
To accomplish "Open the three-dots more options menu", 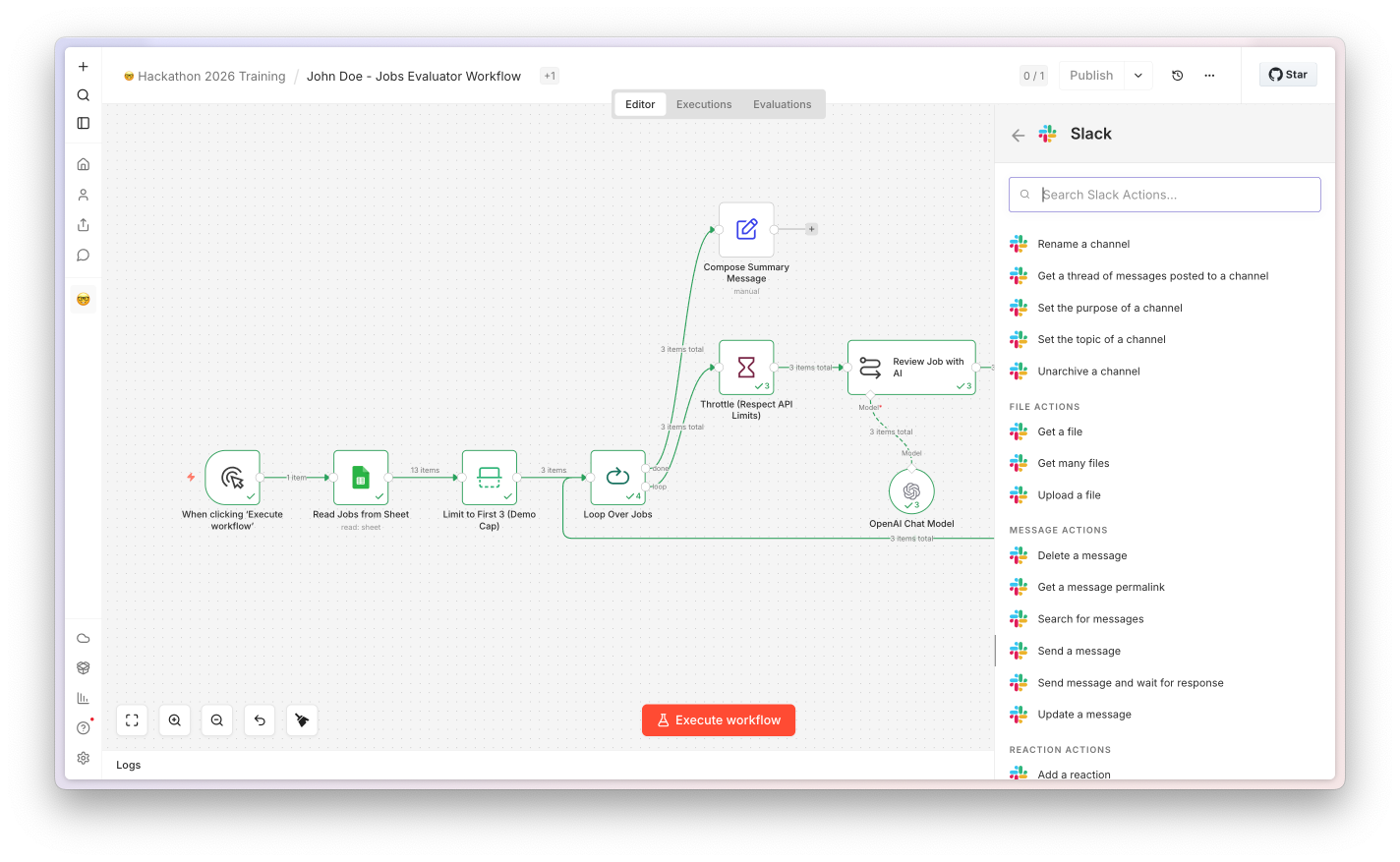I will (1209, 76).
